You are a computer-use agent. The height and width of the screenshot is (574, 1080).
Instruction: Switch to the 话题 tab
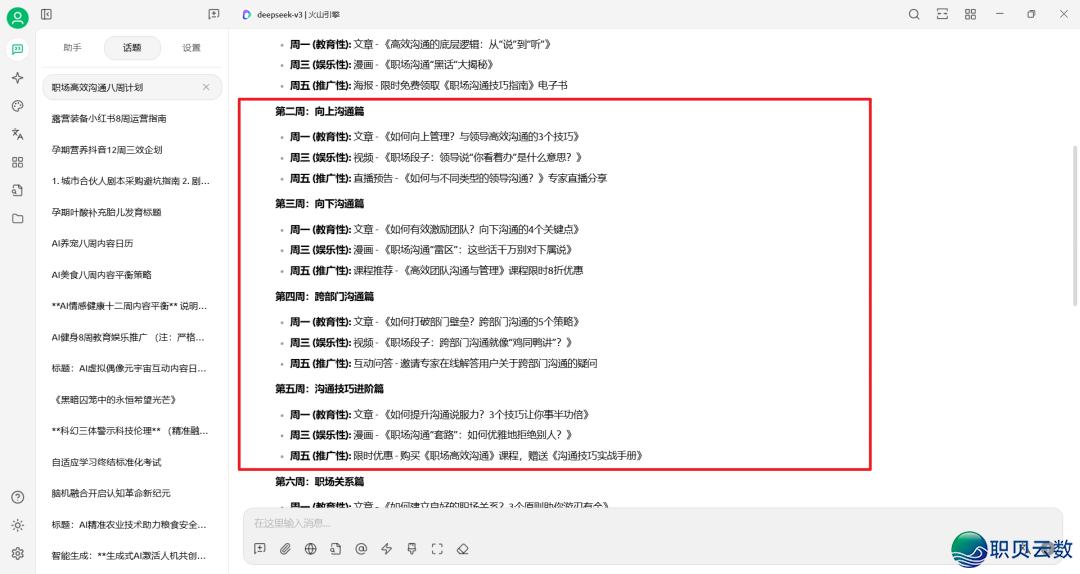click(x=132, y=48)
